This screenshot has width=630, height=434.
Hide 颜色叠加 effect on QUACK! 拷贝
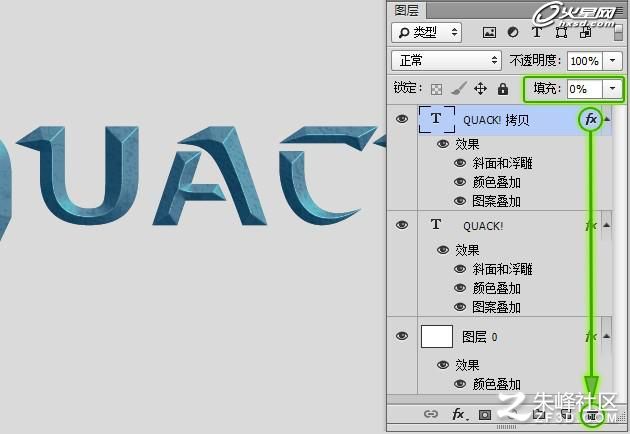pos(460,182)
